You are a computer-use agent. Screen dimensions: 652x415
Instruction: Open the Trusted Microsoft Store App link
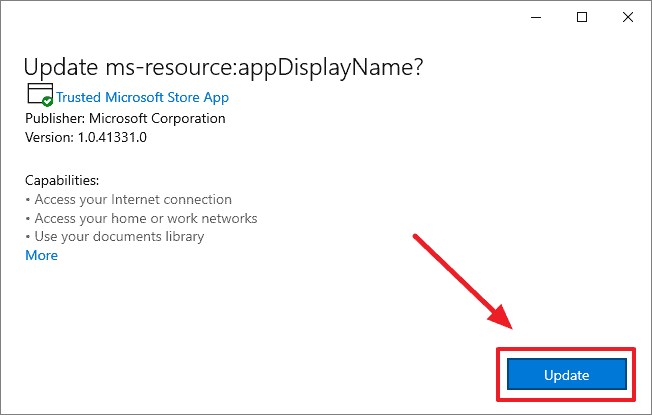click(x=142, y=97)
